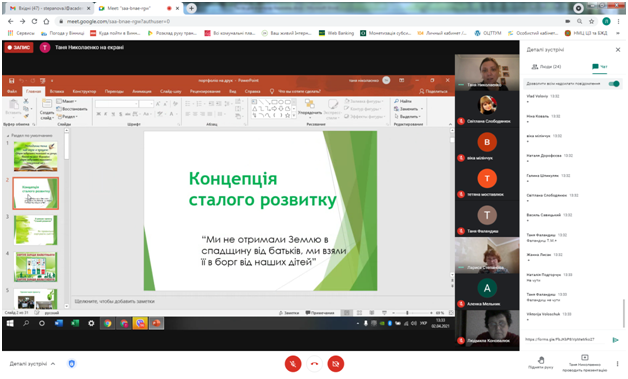The width and height of the screenshot is (628, 379).
Task: Click the red recording indicator button
Action: (x=19, y=47)
